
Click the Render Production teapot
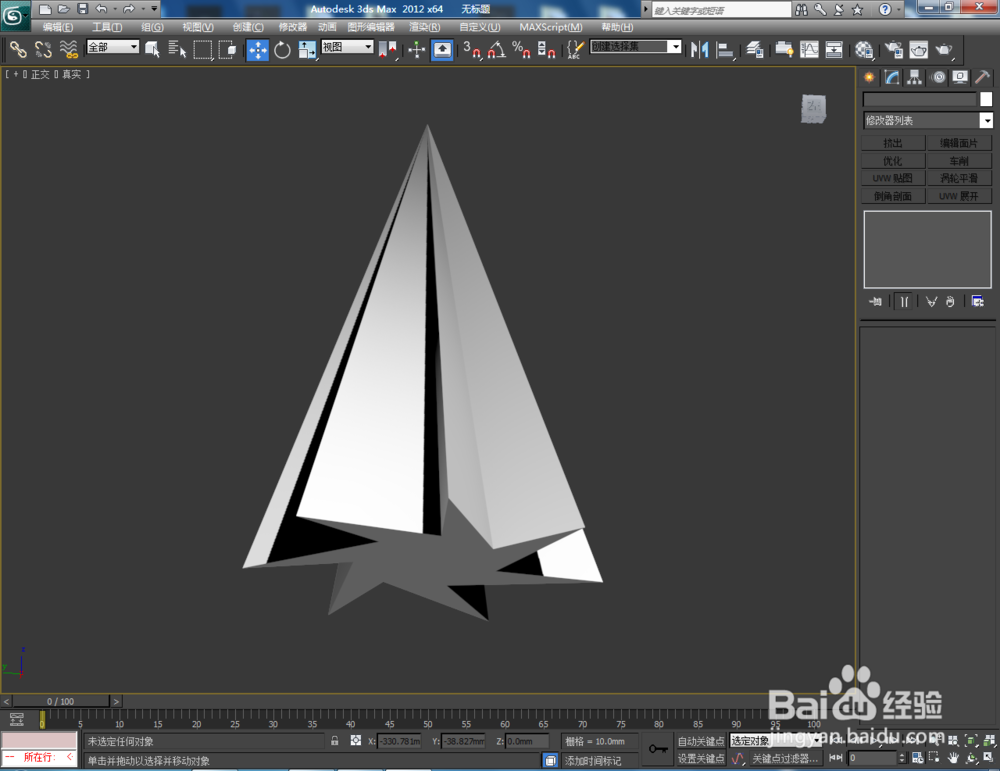point(943,50)
